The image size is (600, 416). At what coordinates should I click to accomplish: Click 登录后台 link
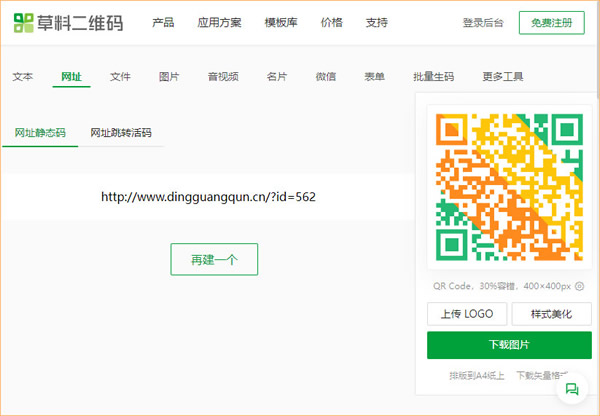[483, 23]
